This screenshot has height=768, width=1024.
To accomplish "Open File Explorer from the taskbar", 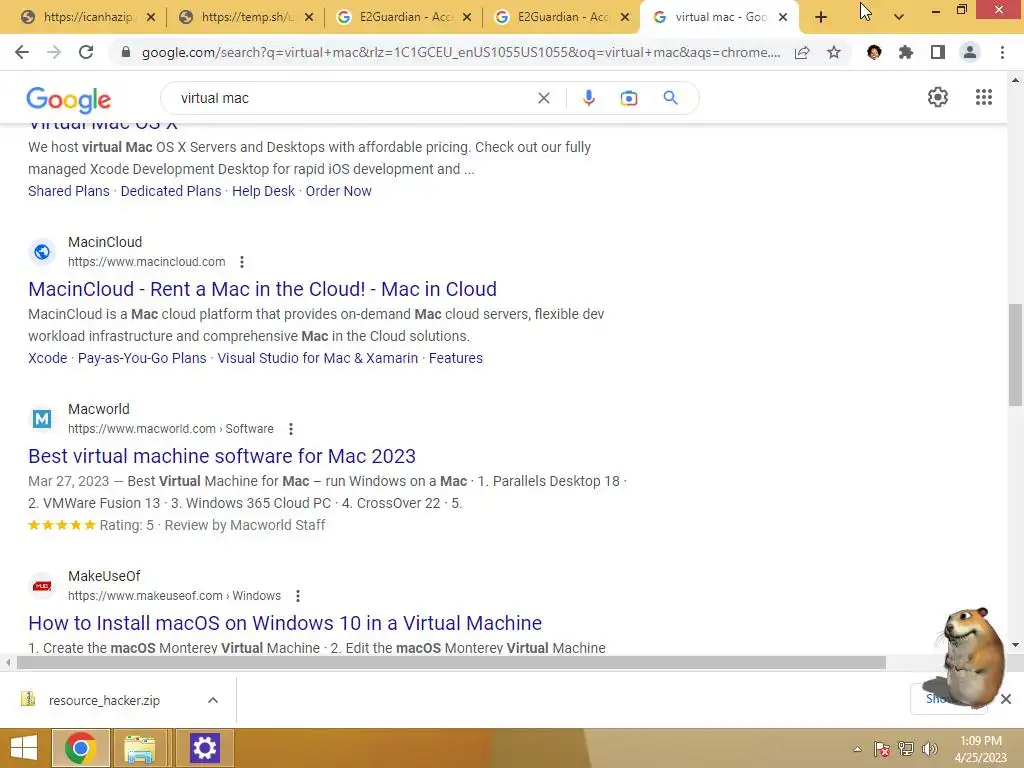I will pos(140,748).
